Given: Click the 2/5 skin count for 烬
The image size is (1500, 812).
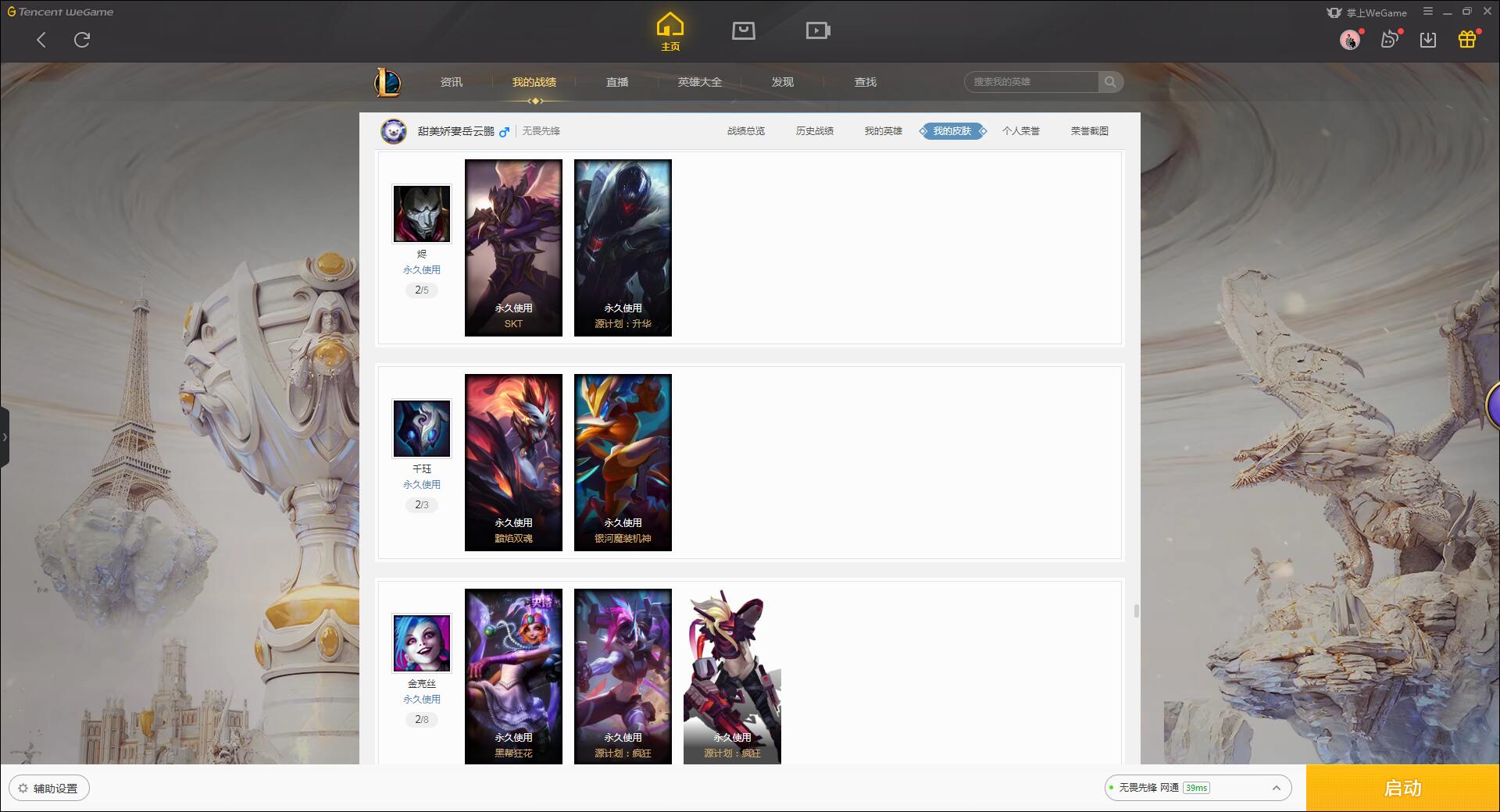Looking at the screenshot, I should point(422,290).
